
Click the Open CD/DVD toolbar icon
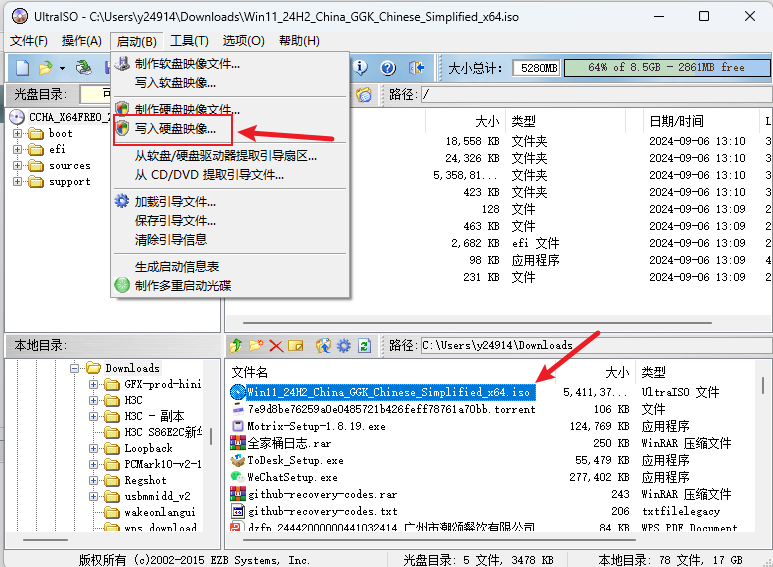point(83,68)
